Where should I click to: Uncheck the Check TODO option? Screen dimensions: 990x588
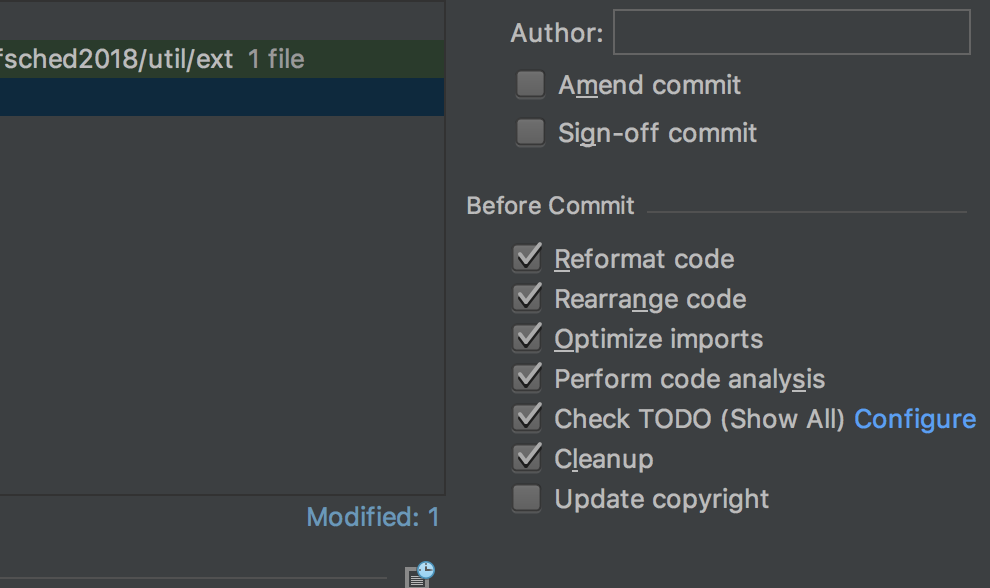point(527,417)
